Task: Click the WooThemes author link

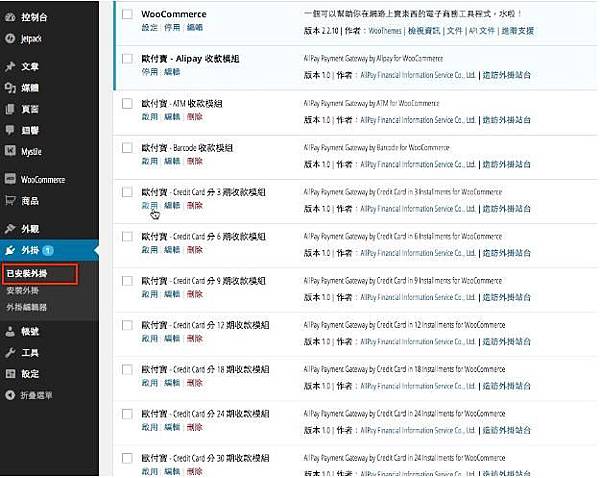Action: pos(385,31)
